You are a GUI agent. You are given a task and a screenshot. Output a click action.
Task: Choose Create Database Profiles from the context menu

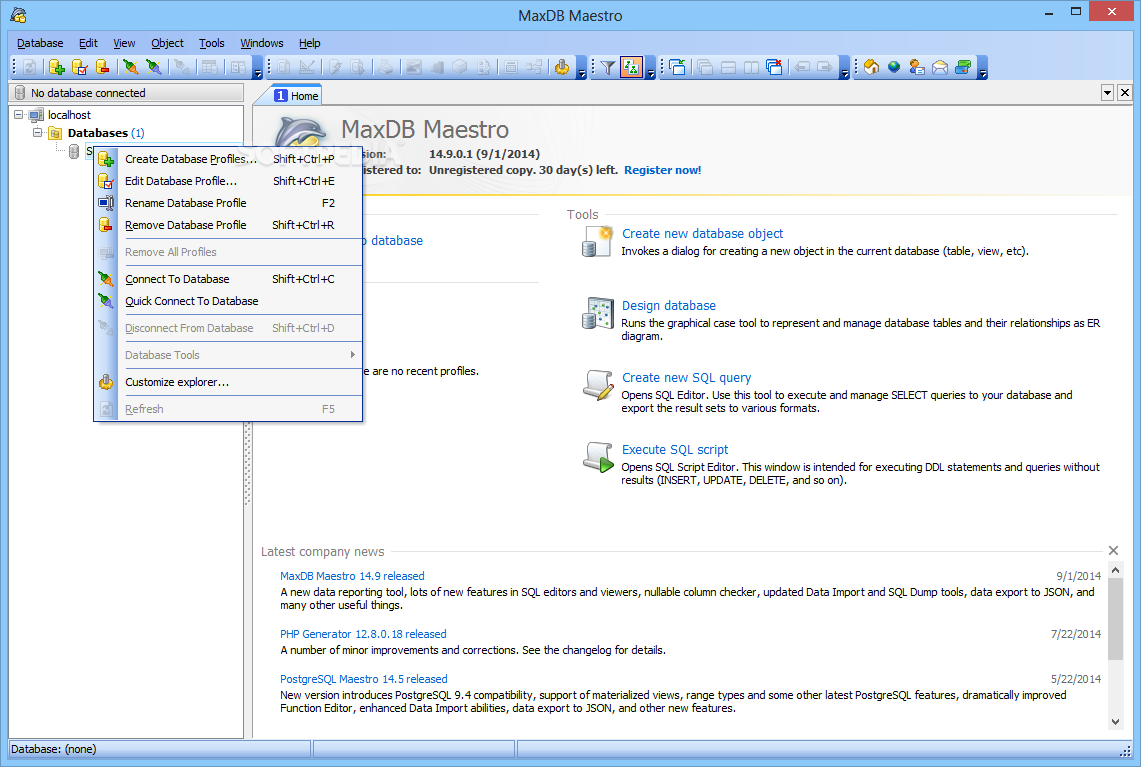click(x=228, y=159)
